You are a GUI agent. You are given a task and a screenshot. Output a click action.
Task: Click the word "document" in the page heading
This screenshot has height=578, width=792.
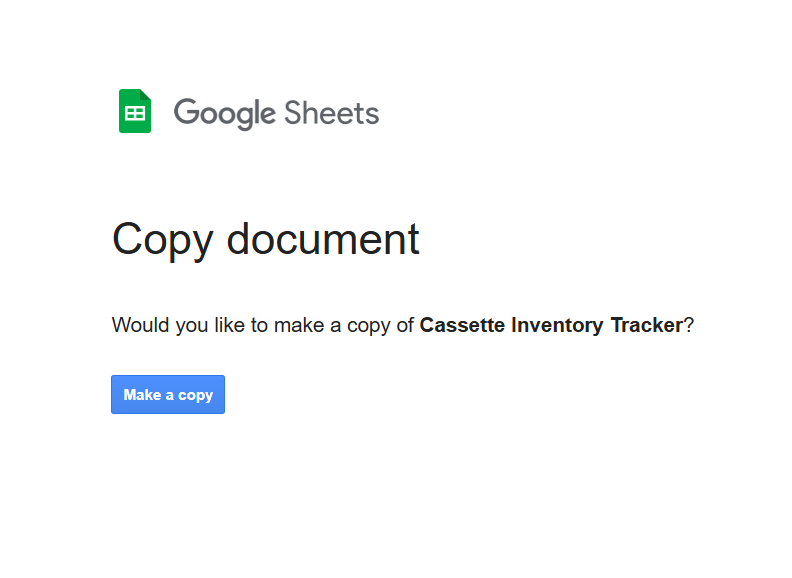pyautogui.click(x=323, y=240)
